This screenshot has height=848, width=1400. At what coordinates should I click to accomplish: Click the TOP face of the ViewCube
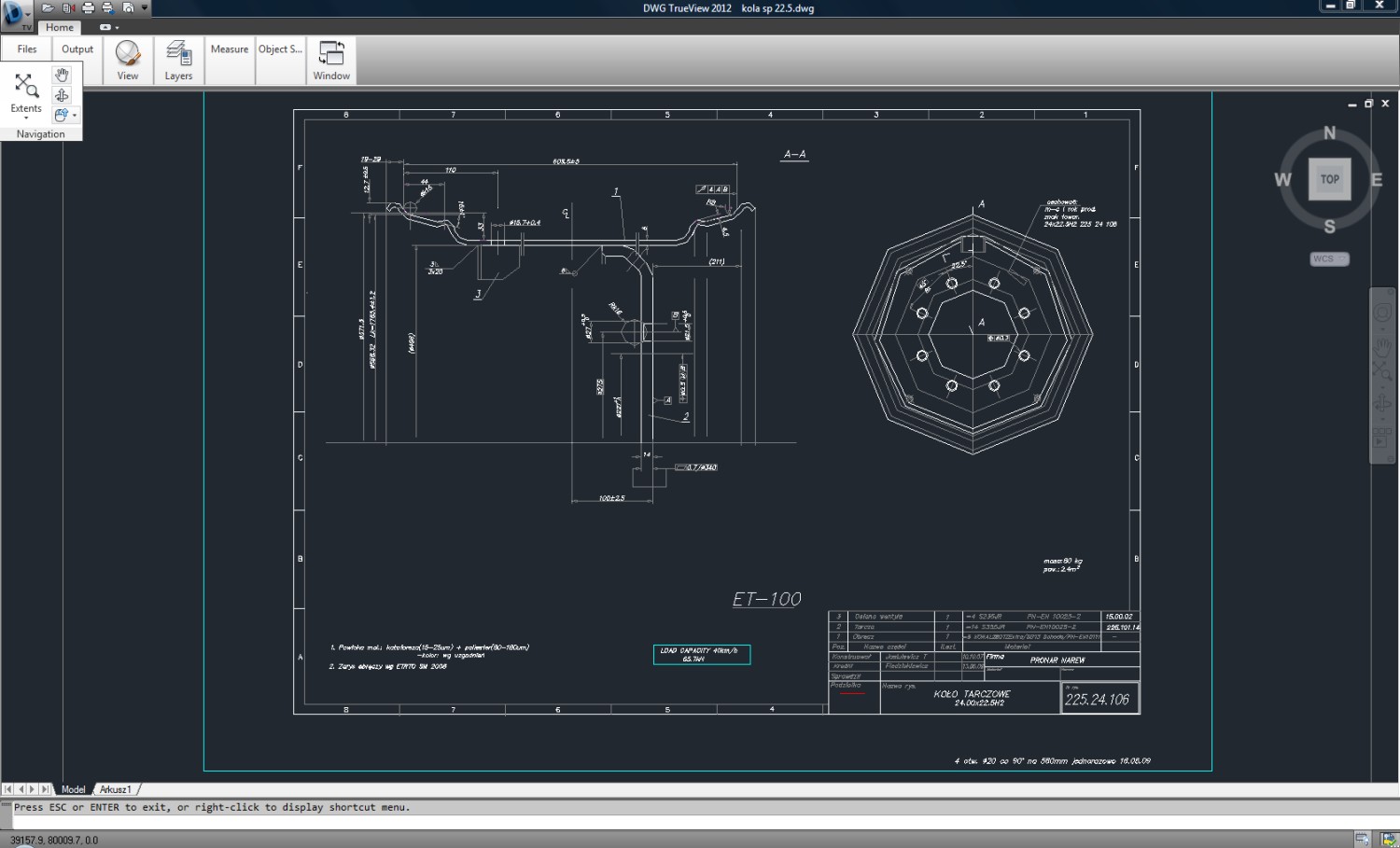[1330, 179]
